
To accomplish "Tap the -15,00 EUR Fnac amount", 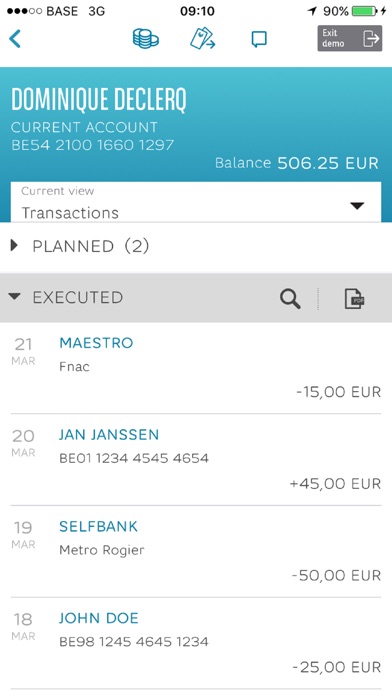I will [339, 392].
